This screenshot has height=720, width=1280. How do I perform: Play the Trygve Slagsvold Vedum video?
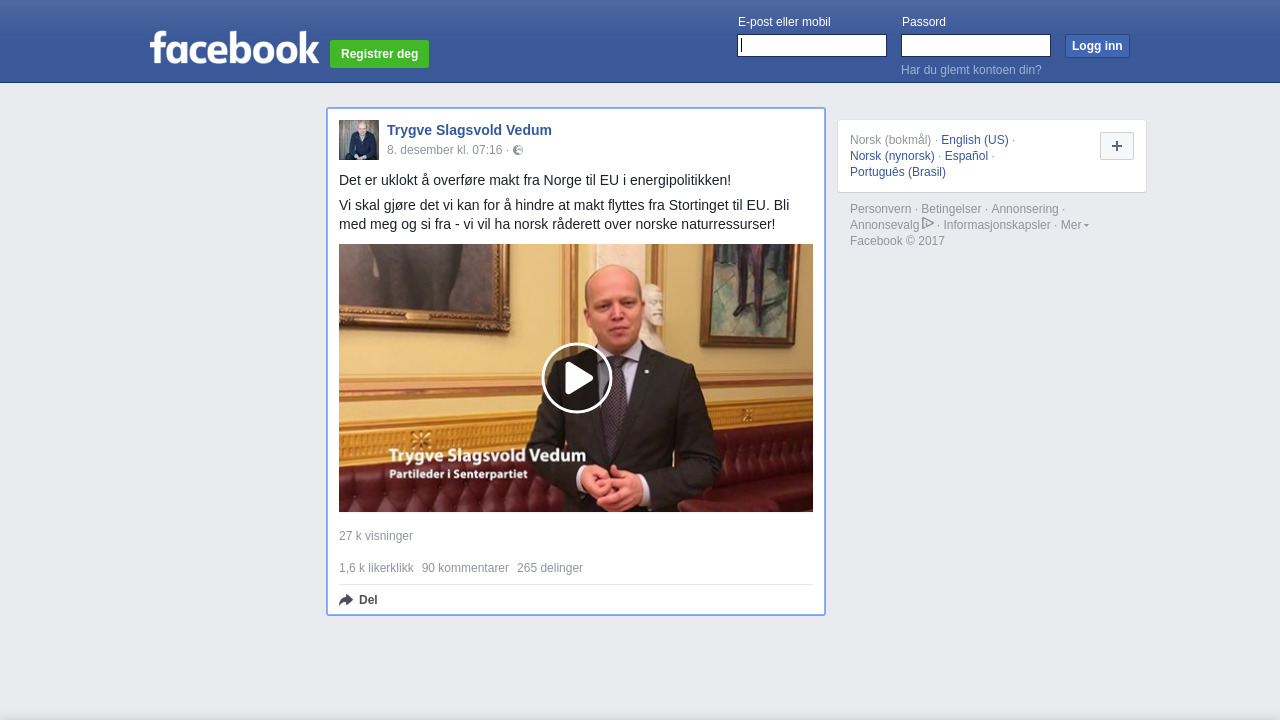click(577, 378)
